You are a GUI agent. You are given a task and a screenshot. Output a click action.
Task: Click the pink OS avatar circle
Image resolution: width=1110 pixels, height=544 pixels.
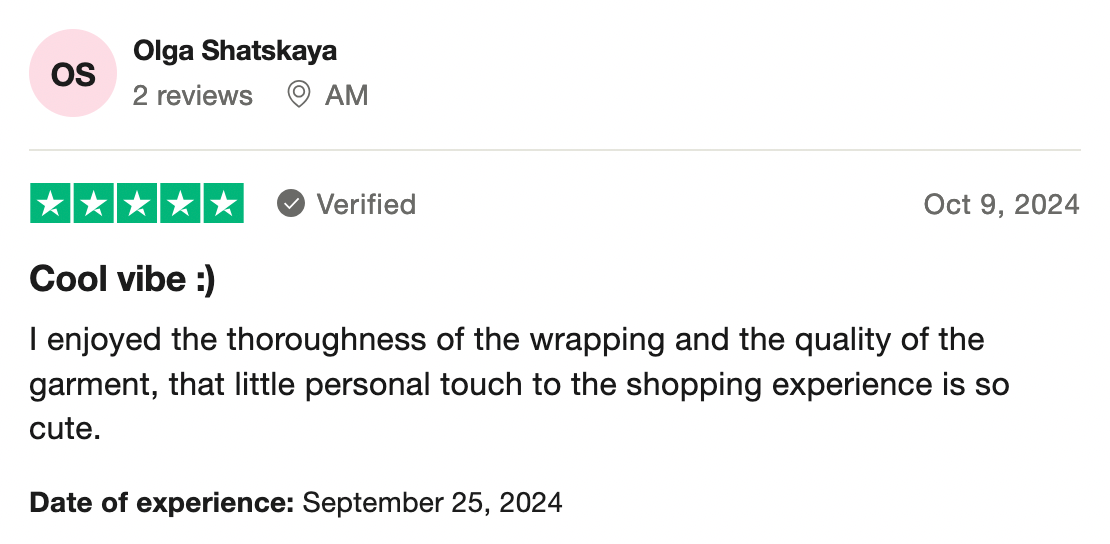click(x=73, y=74)
